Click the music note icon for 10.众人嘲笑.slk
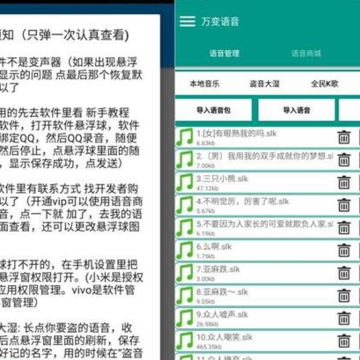The height and width of the screenshot is (360, 360). [x=185, y=341]
